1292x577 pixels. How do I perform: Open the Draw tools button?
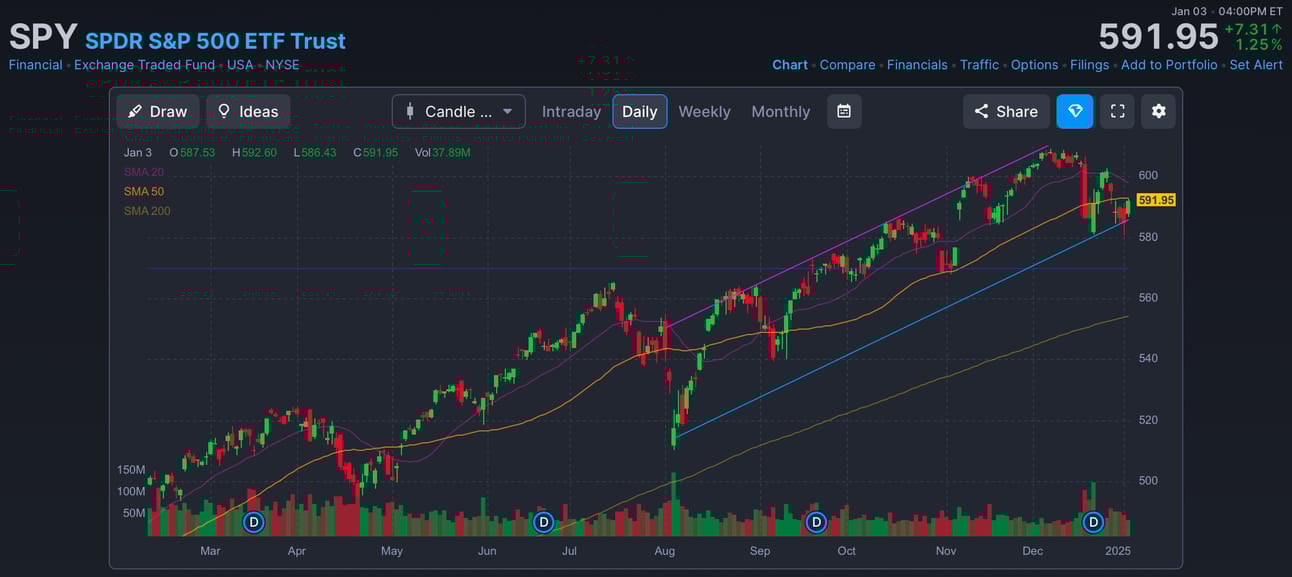pyautogui.click(x=158, y=111)
